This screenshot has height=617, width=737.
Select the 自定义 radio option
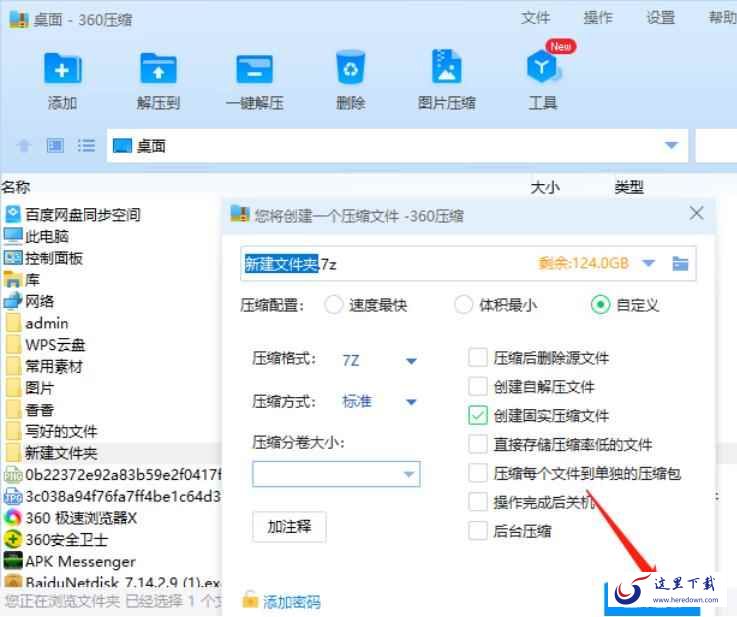point(600,305)
